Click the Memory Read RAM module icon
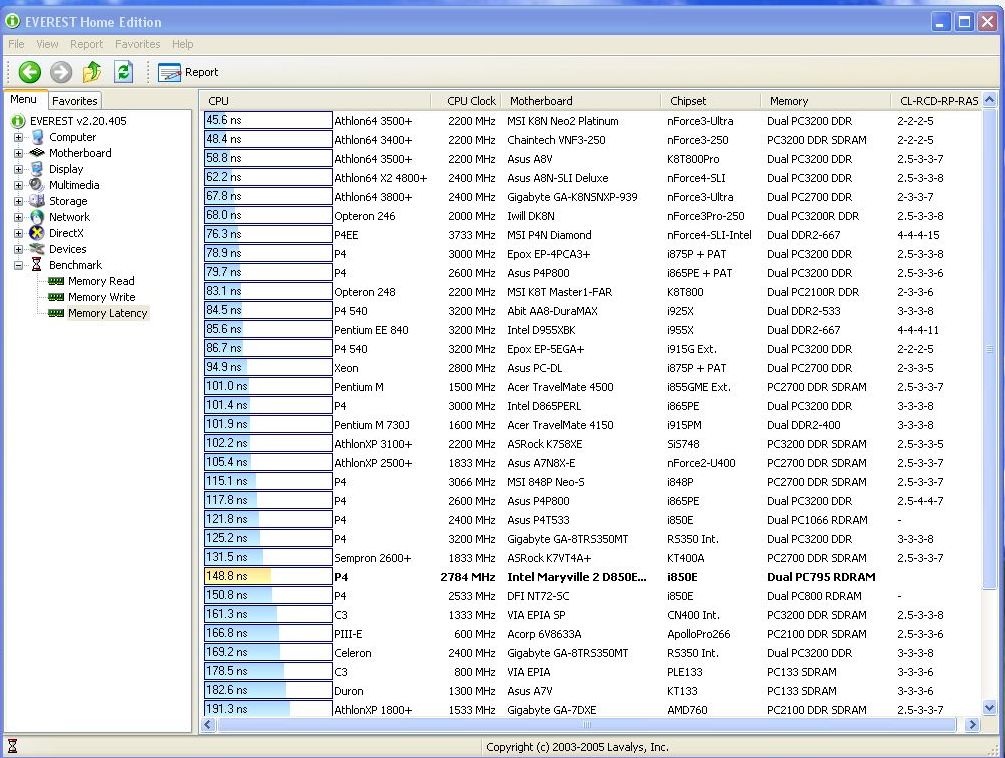Image resolution: width=1005 pixels, height=758 pixels. [x=56, y=281]
